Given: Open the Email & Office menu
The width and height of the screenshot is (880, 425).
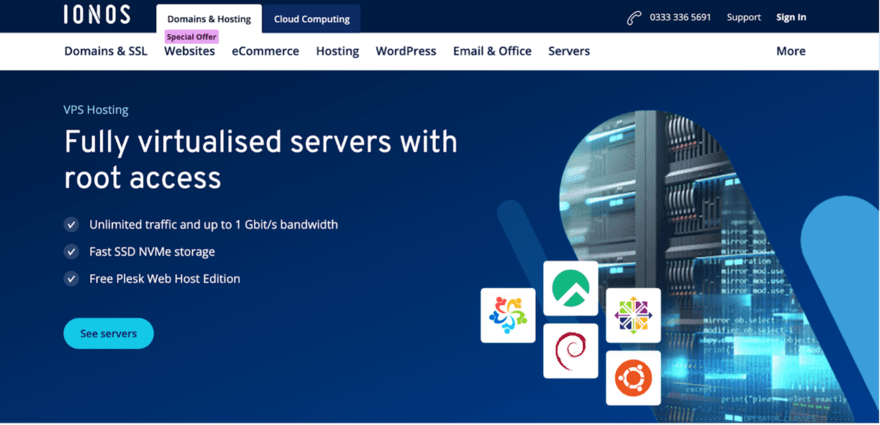Looking at the screenshot, I should click(492, 51).
